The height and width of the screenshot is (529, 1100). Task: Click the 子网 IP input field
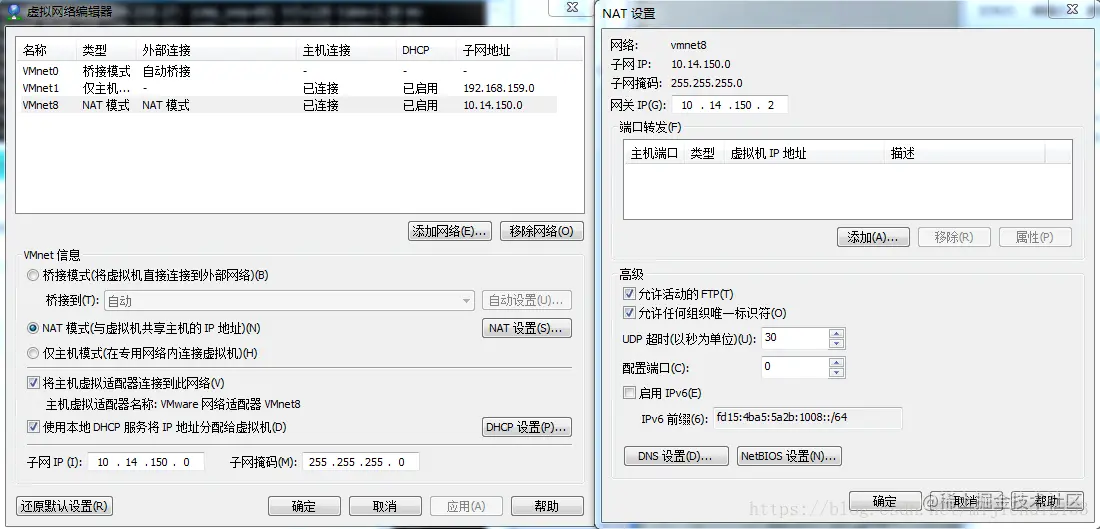click(146, 462)
